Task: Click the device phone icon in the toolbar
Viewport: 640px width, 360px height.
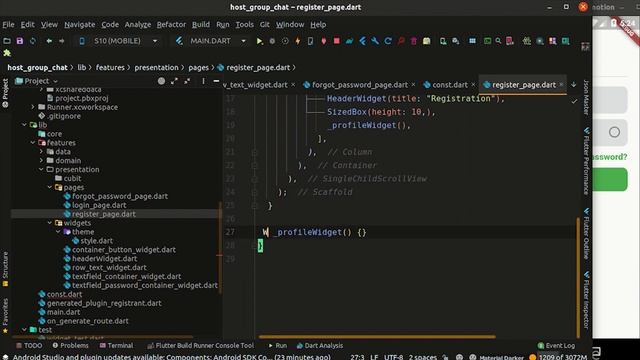Action: [311, 41]
